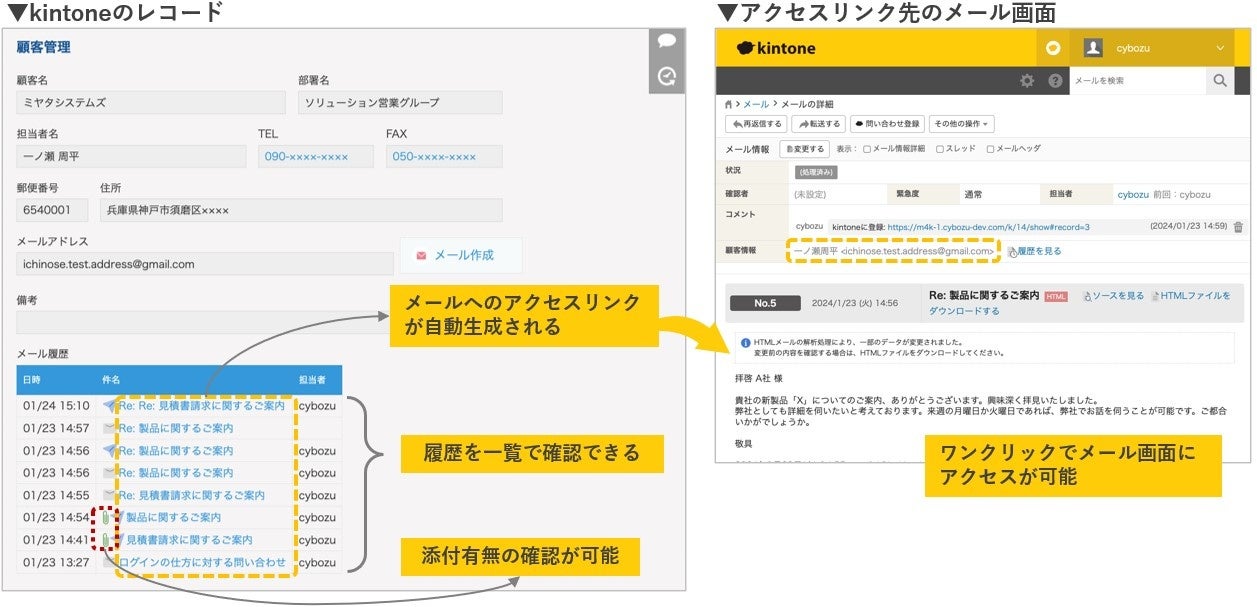This screenshot has width=1257, height=607.
Task: Click the file icon beside HTMLファイルをダウンロードする
Action: pos(1155,296)
